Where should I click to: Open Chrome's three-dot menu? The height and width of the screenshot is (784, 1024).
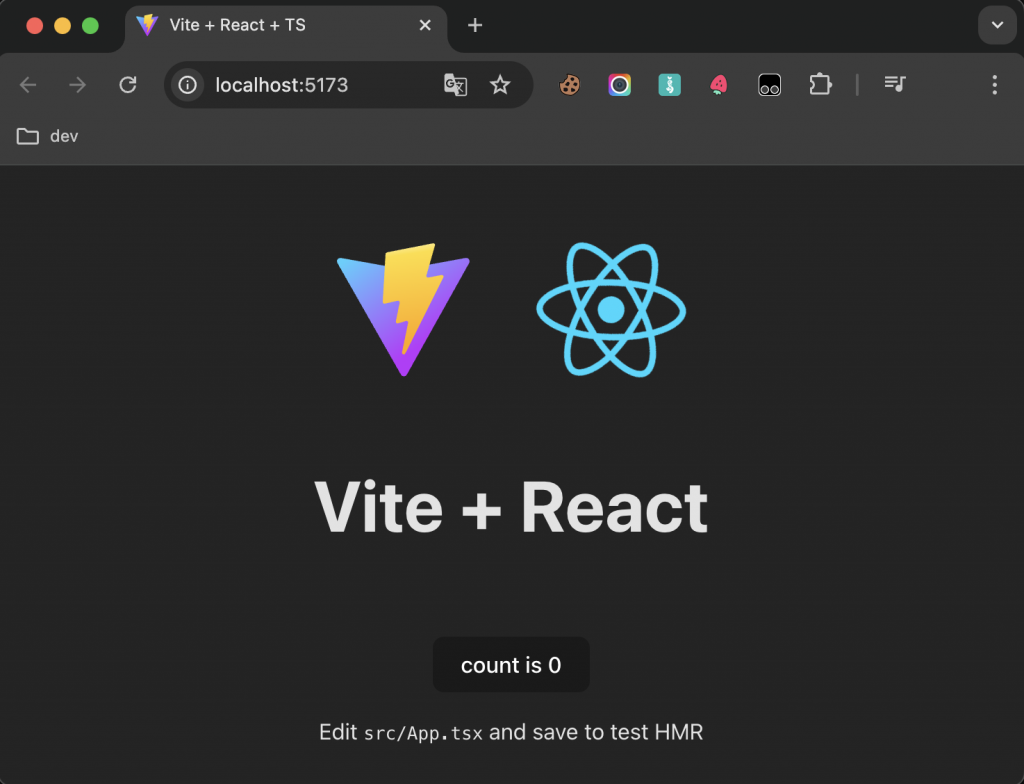coord(995,85)
